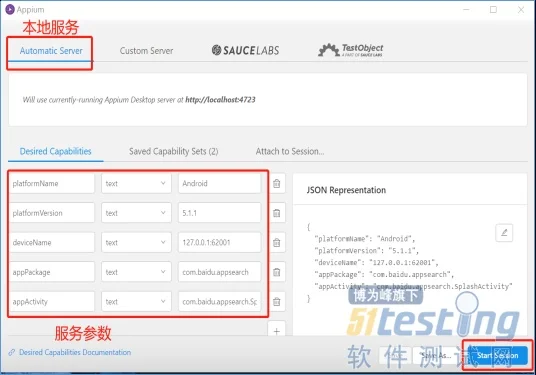Delete the appActivity capability row

pos(277,302)
